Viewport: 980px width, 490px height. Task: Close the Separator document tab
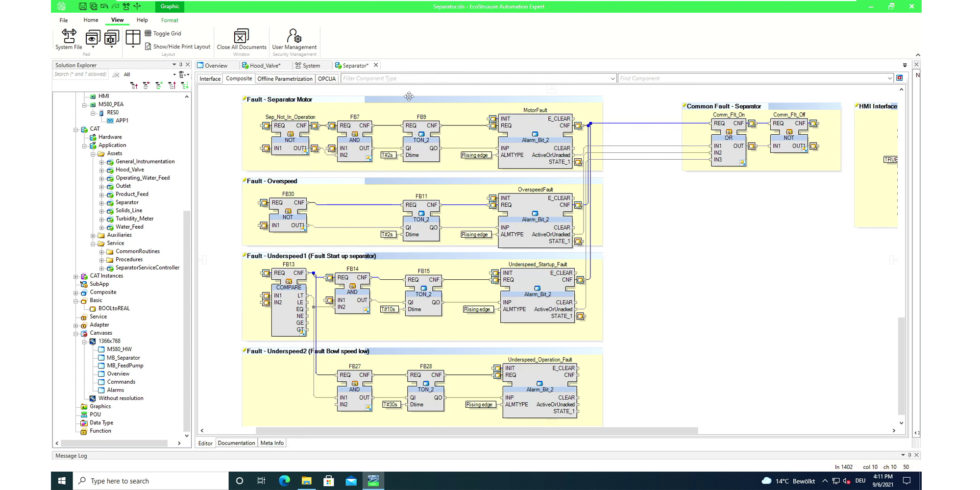(x=376, y=65)
